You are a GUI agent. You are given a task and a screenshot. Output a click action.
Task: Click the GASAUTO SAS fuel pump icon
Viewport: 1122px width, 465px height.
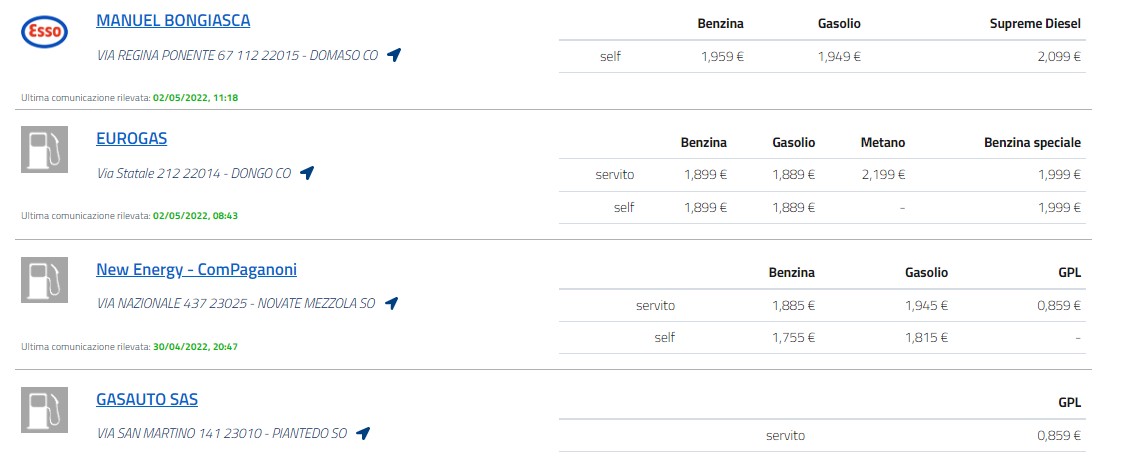(44, 410)
